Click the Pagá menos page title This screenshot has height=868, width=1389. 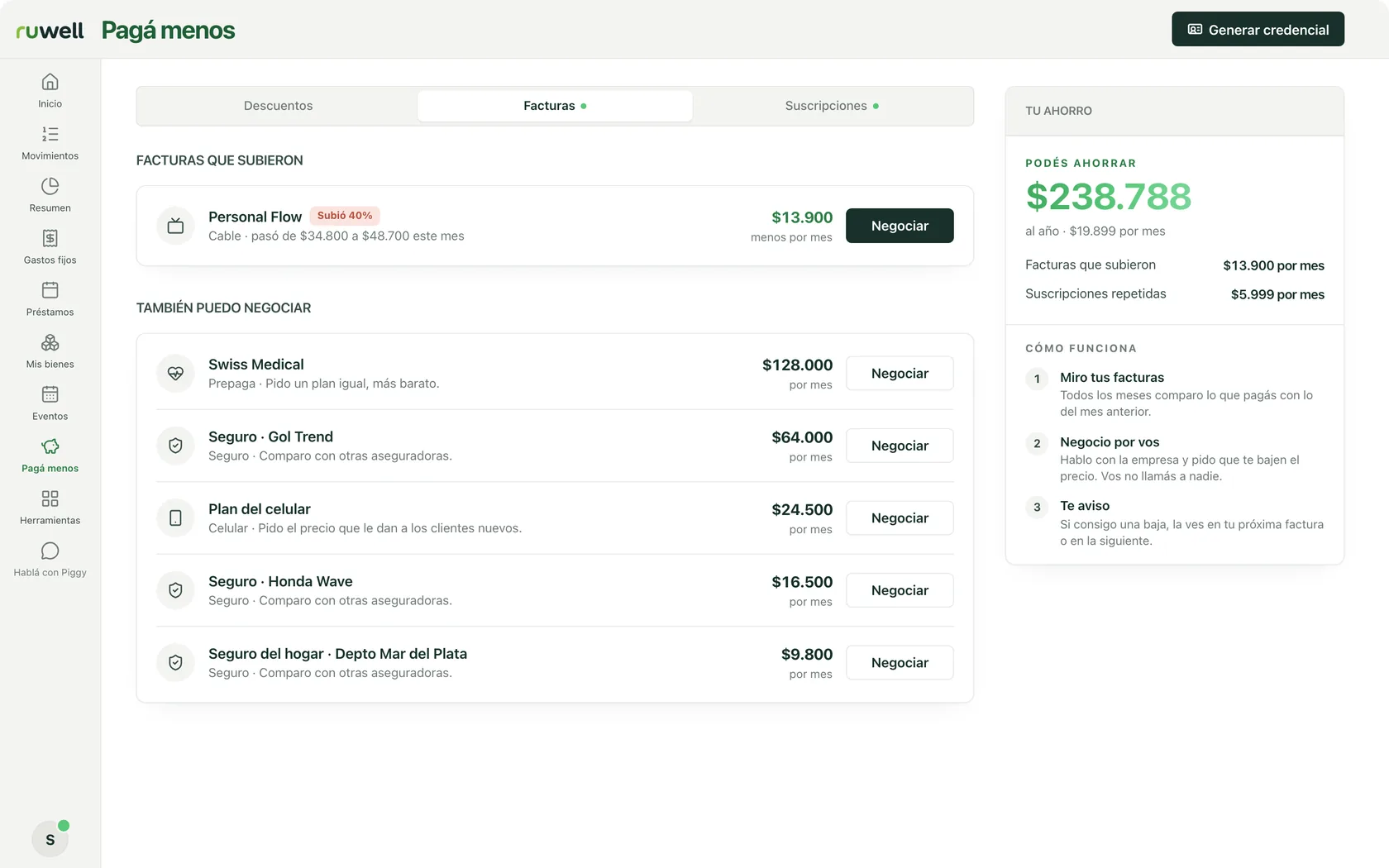point(168,31)
